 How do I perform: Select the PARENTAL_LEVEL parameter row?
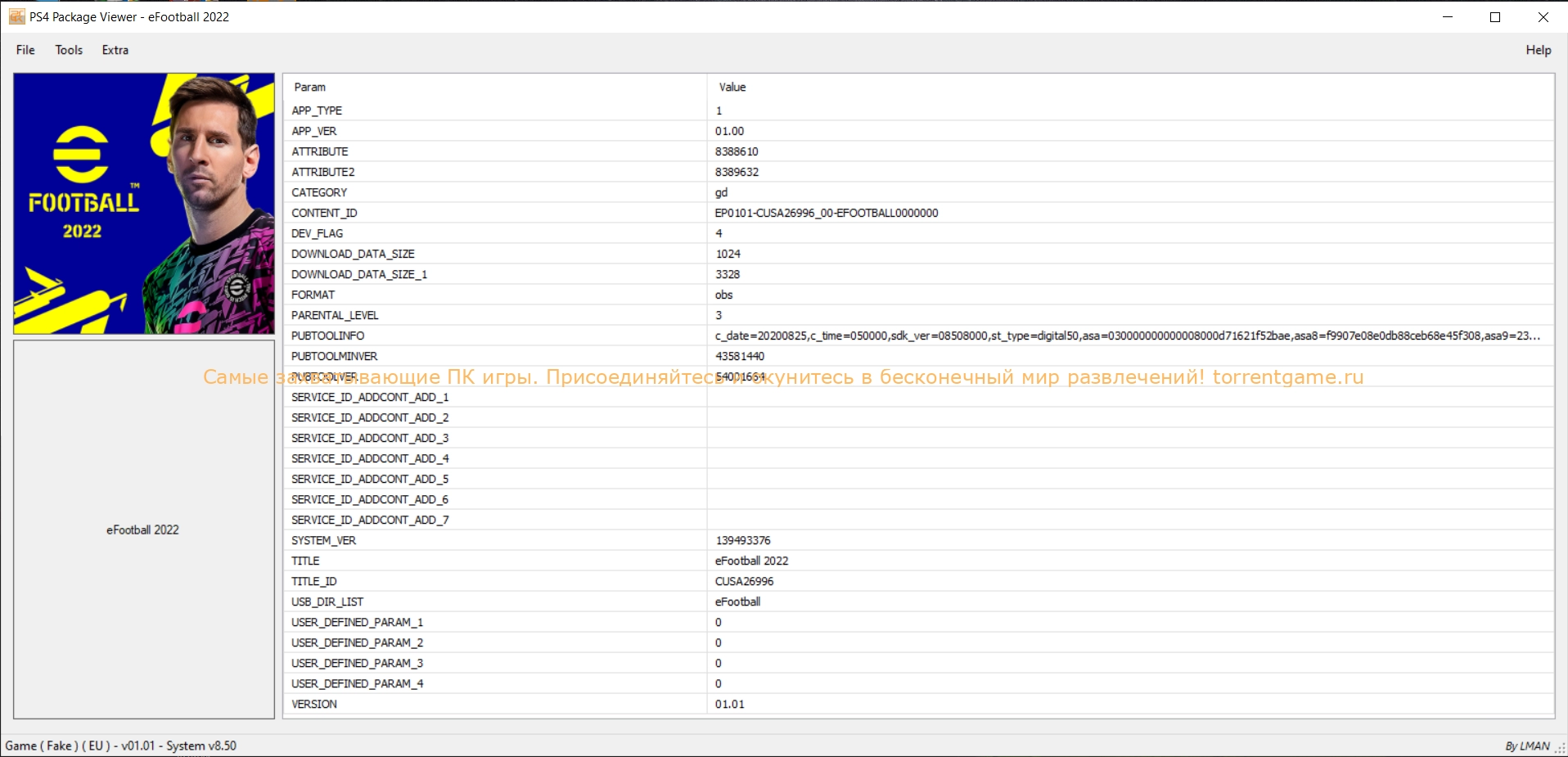coord(335,315)
